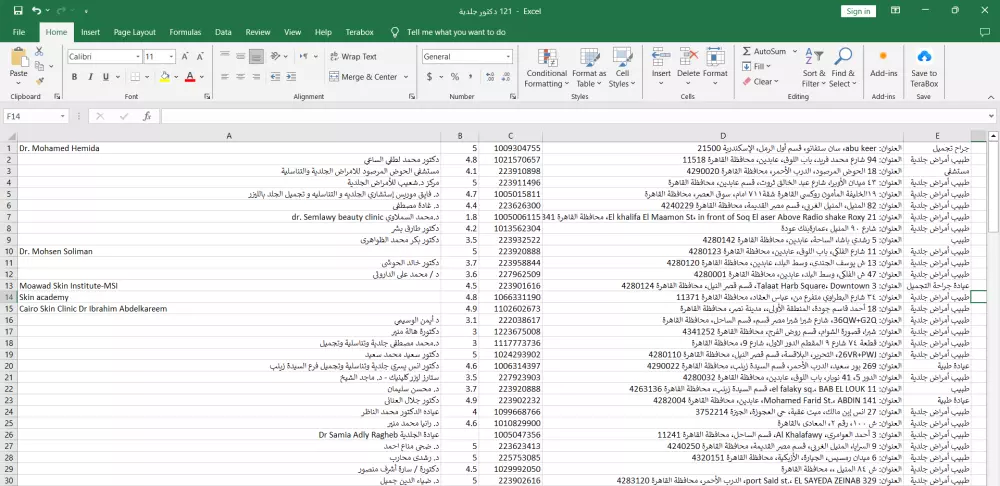
Task: Click the Middle Align icon
Action: click(x=240, y=57)
